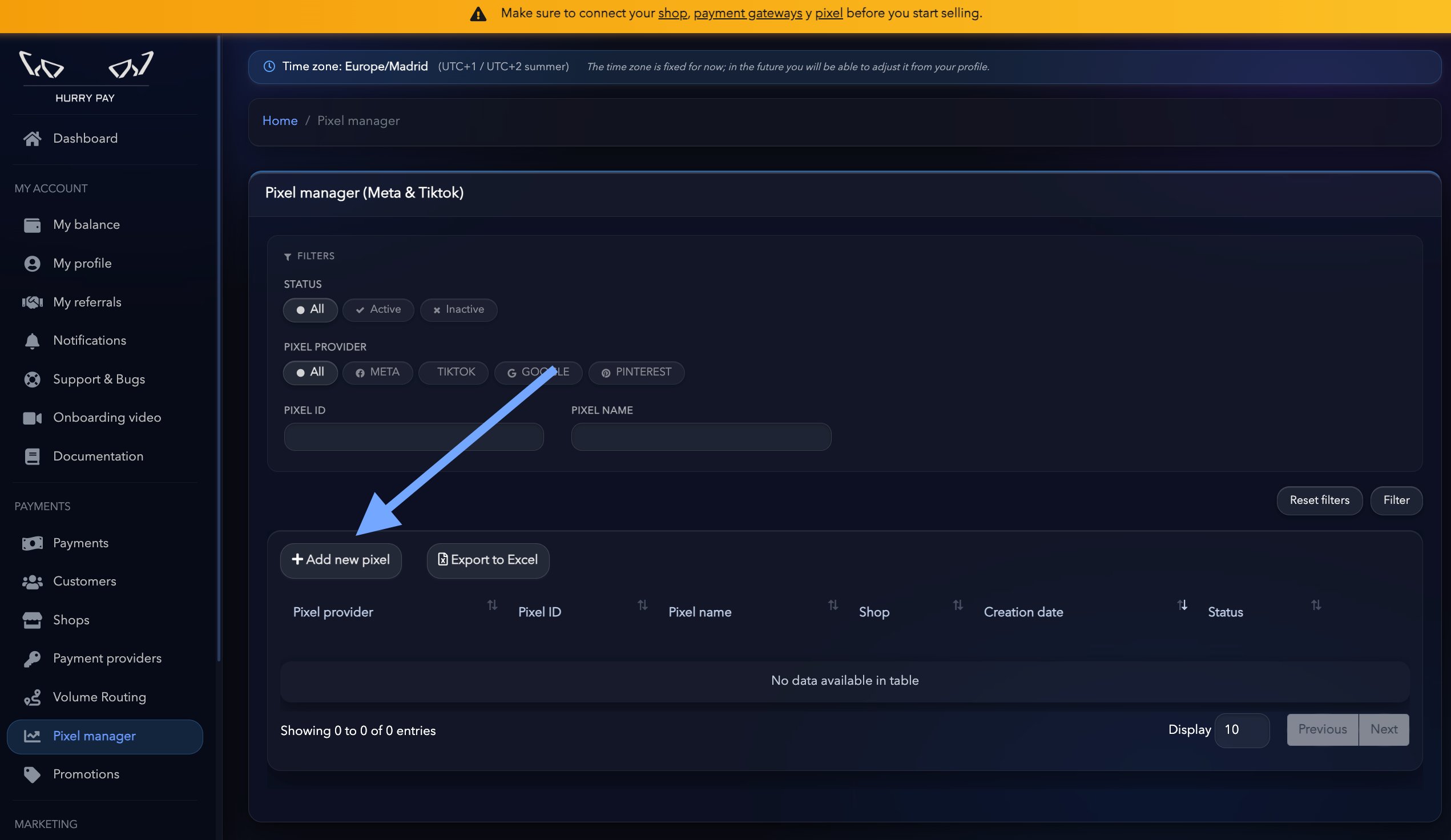Click the sidebar vertical scrollbar
1451x840 pixels.
(x=219, y=348)
